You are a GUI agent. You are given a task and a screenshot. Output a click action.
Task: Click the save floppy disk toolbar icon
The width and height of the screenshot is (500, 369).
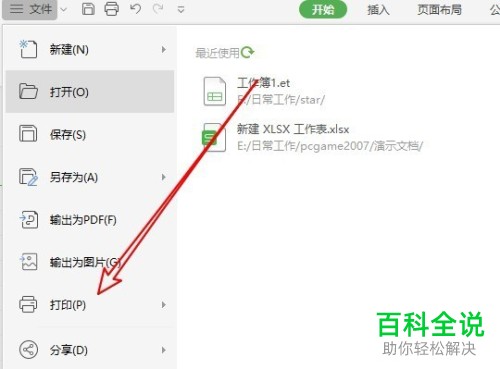(88, 9)
